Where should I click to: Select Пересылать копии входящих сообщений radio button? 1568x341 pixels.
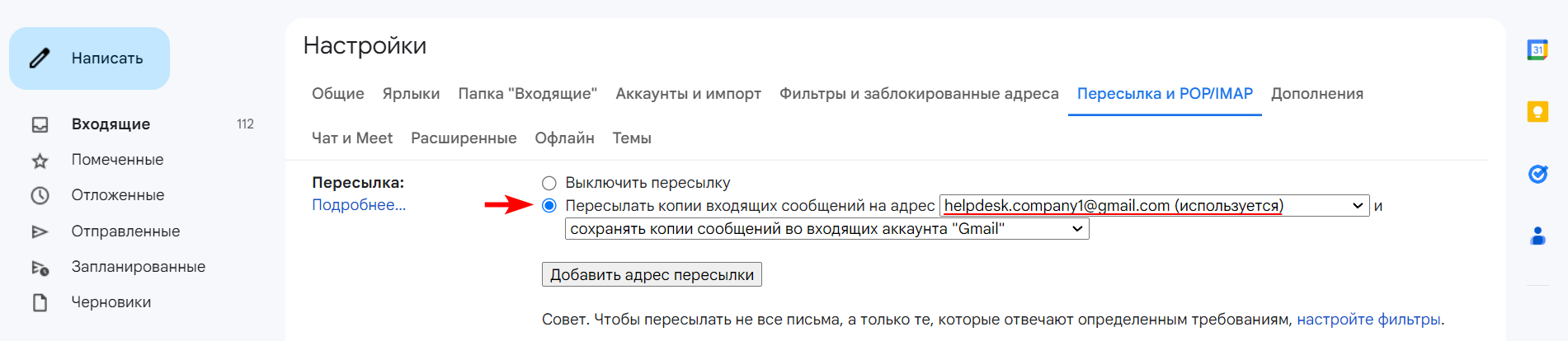point(549,206)
